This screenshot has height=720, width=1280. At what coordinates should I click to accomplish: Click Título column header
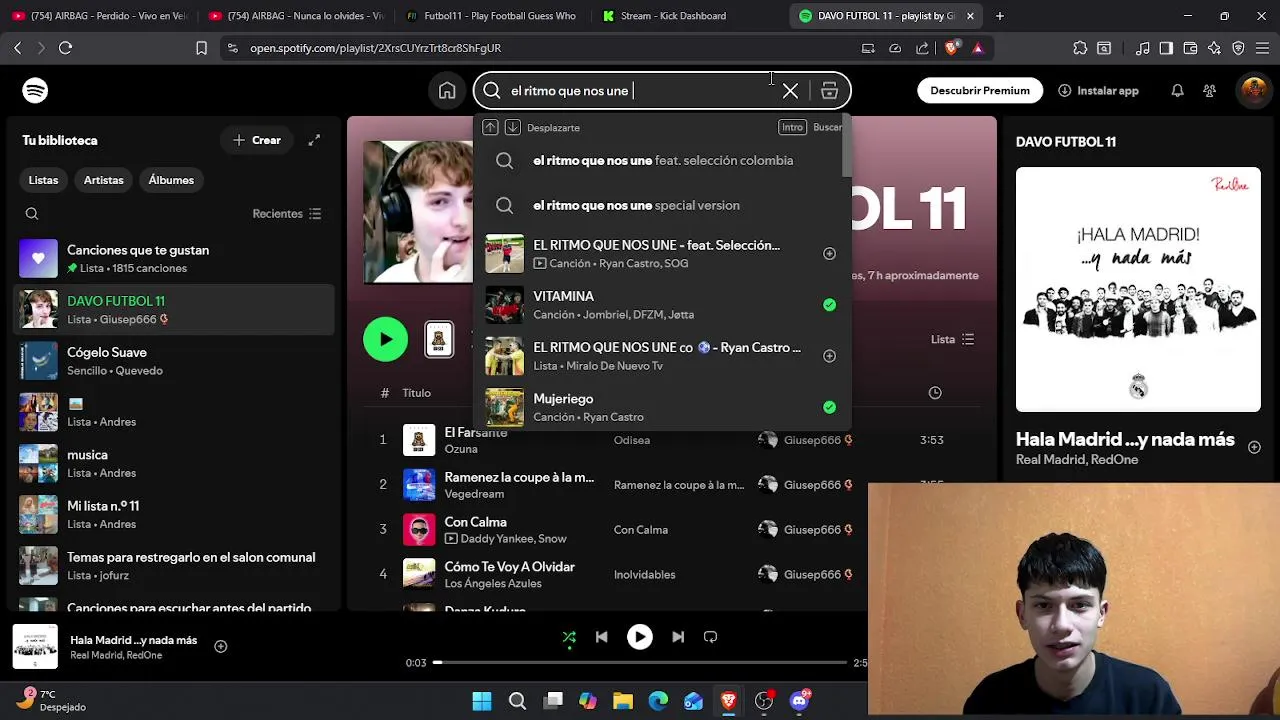[x=416, y=393]
